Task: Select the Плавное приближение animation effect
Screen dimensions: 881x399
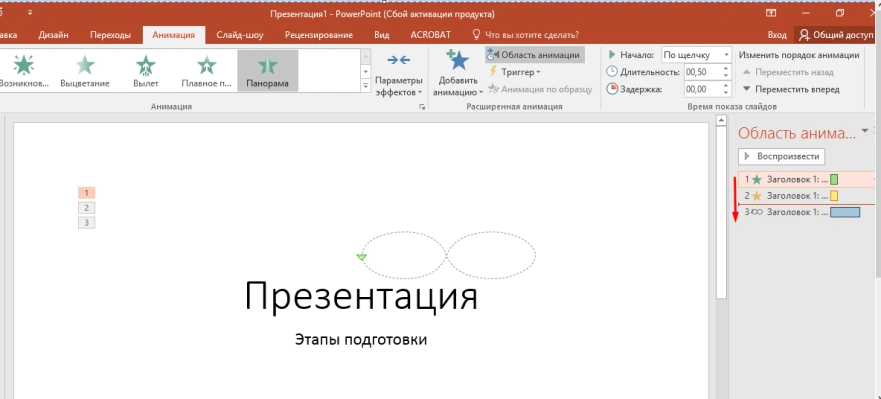Action: (x=207, y=71)
